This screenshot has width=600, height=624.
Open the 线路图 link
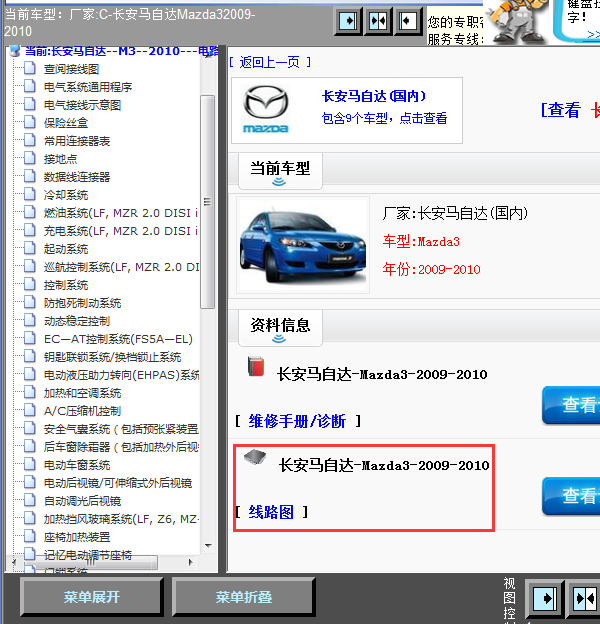coord(271,512)
